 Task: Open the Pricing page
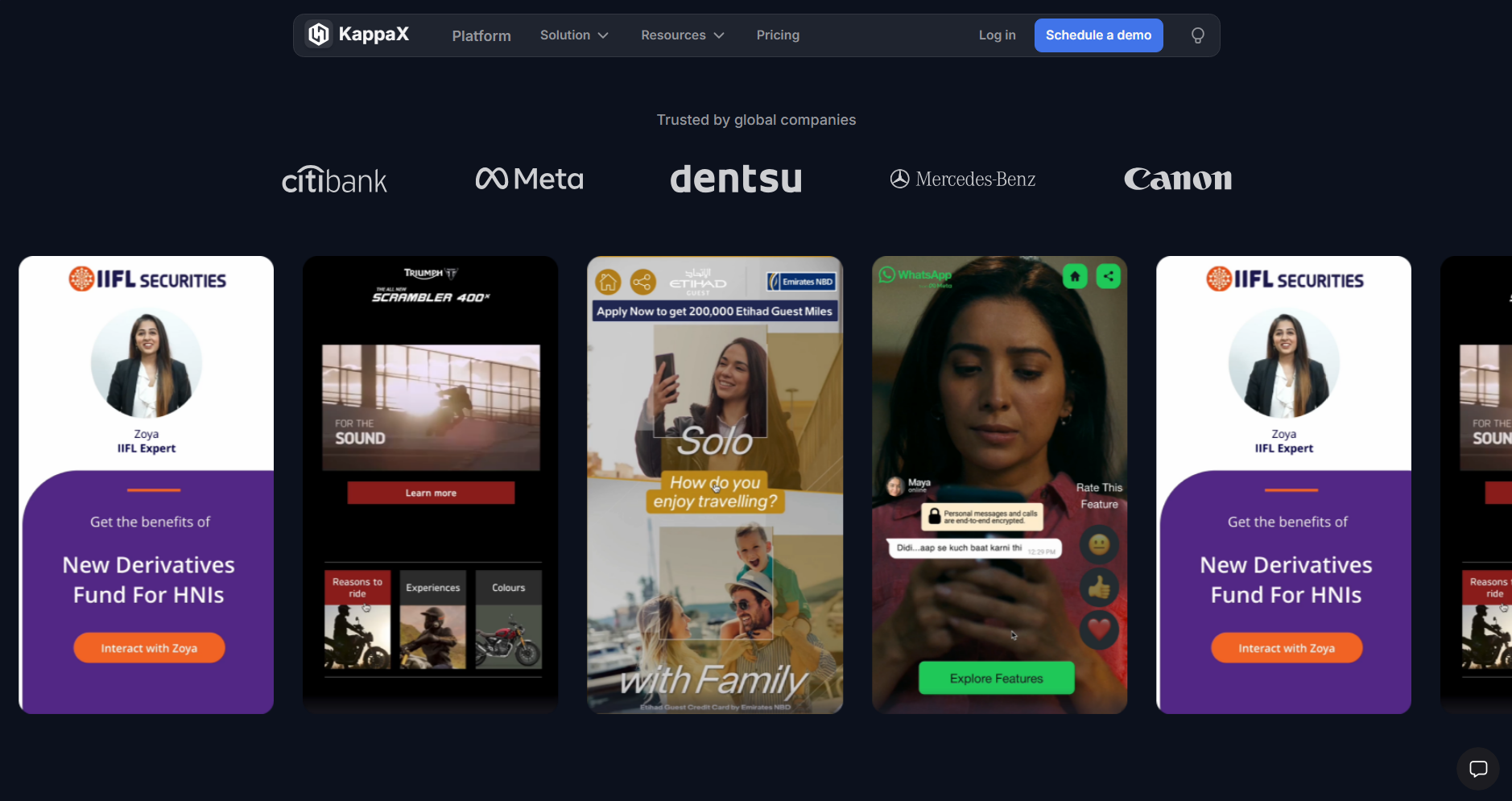click(x=778, y=35)
